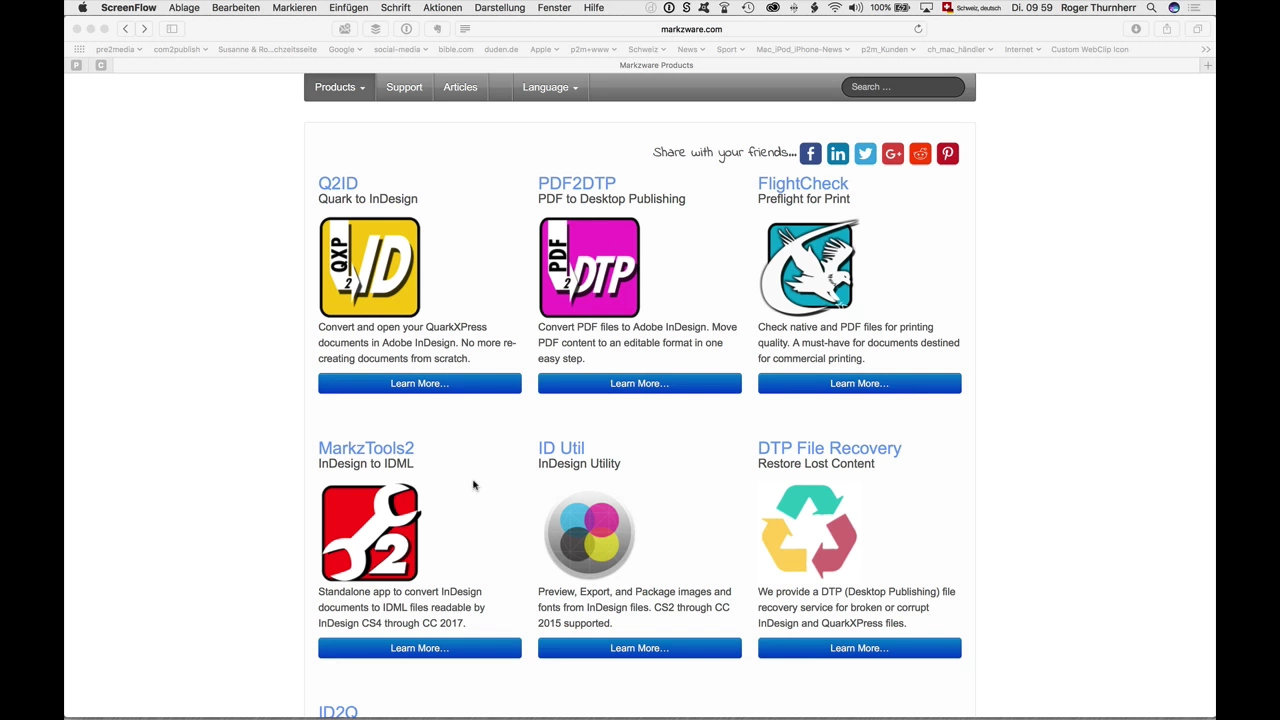This screenshot has width=1280, height=720.
Task: Open the FlightCheck title link
Action: point(803,183)
